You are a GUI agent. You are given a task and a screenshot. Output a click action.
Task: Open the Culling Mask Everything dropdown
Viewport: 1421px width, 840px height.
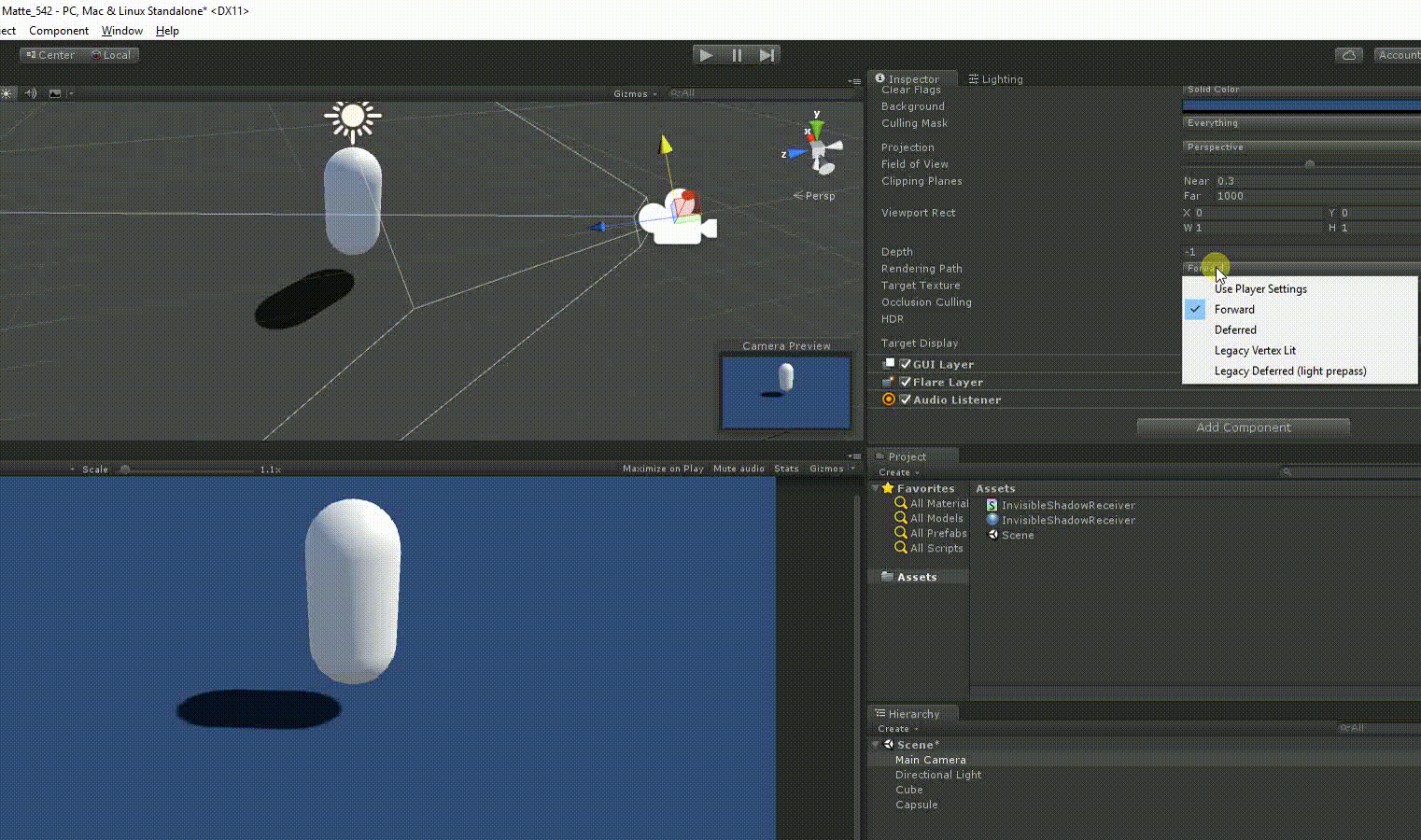pyautogui.click(x=1300, y=122)
